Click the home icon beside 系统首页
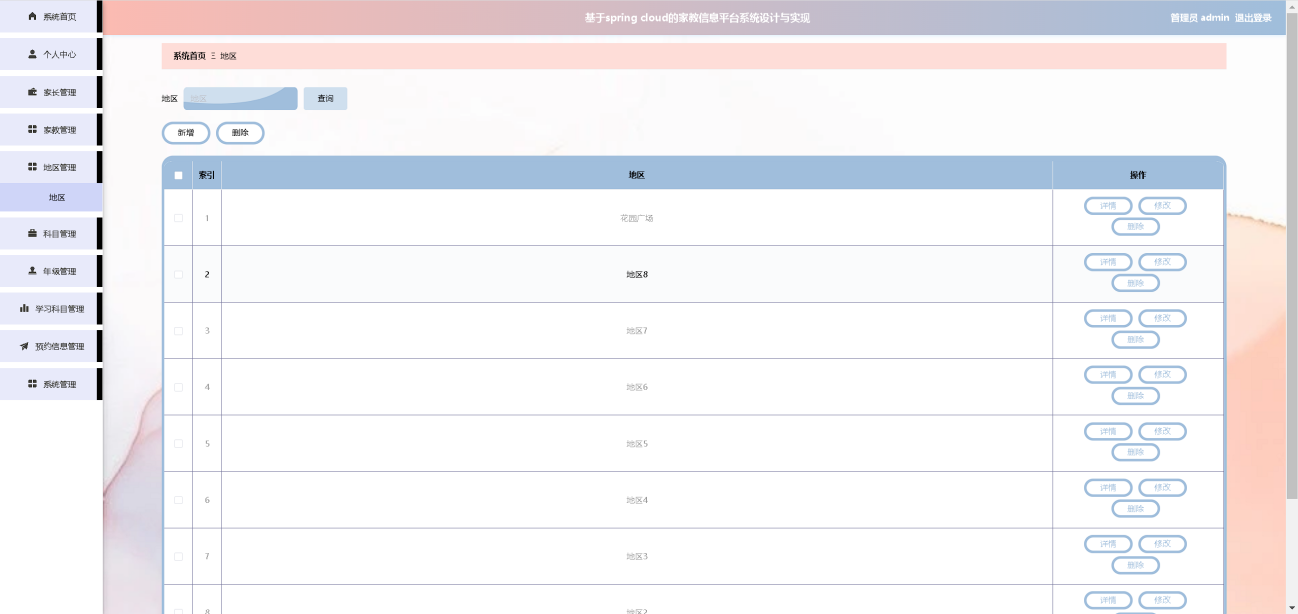The width and height of the screenshot is (1298, 614). point(32,17)
